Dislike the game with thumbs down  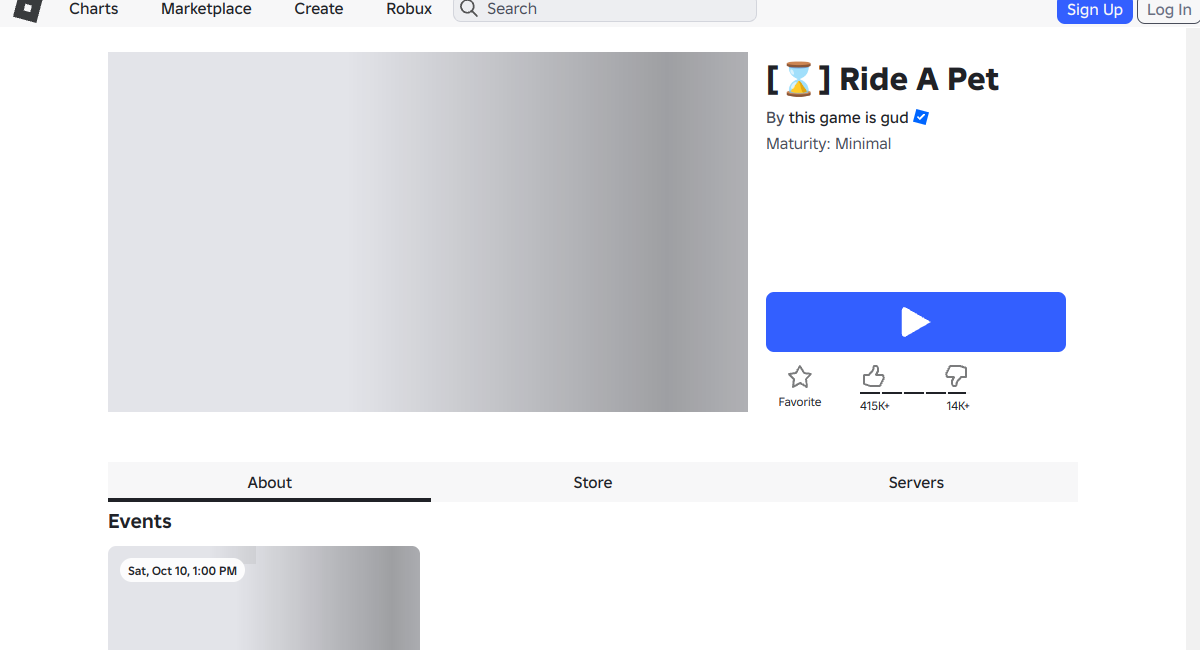956,376
